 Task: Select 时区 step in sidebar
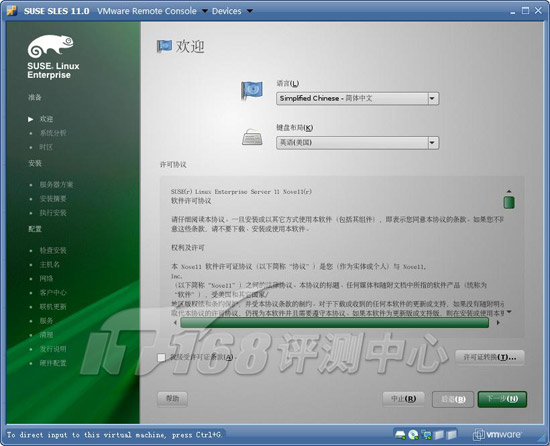(x=46, y=147)
